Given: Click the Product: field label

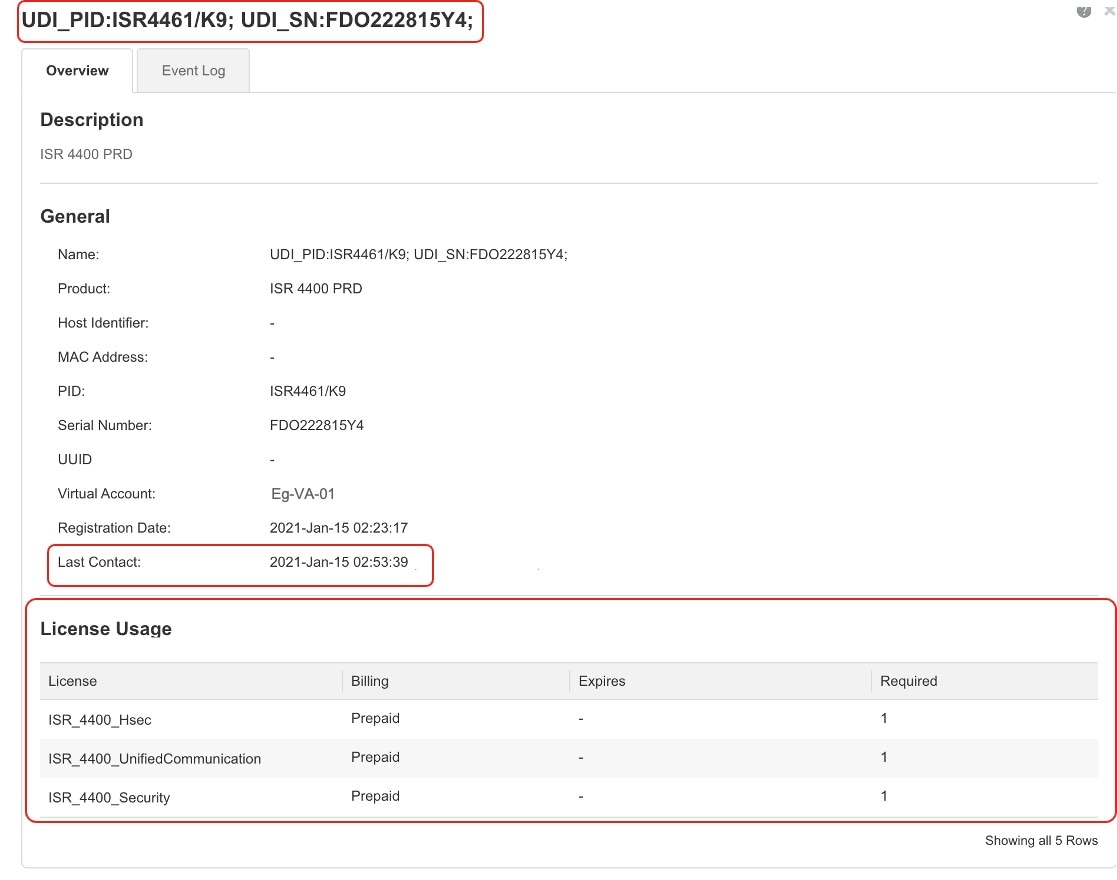Looking at the screenshot, I should [84, 289].
